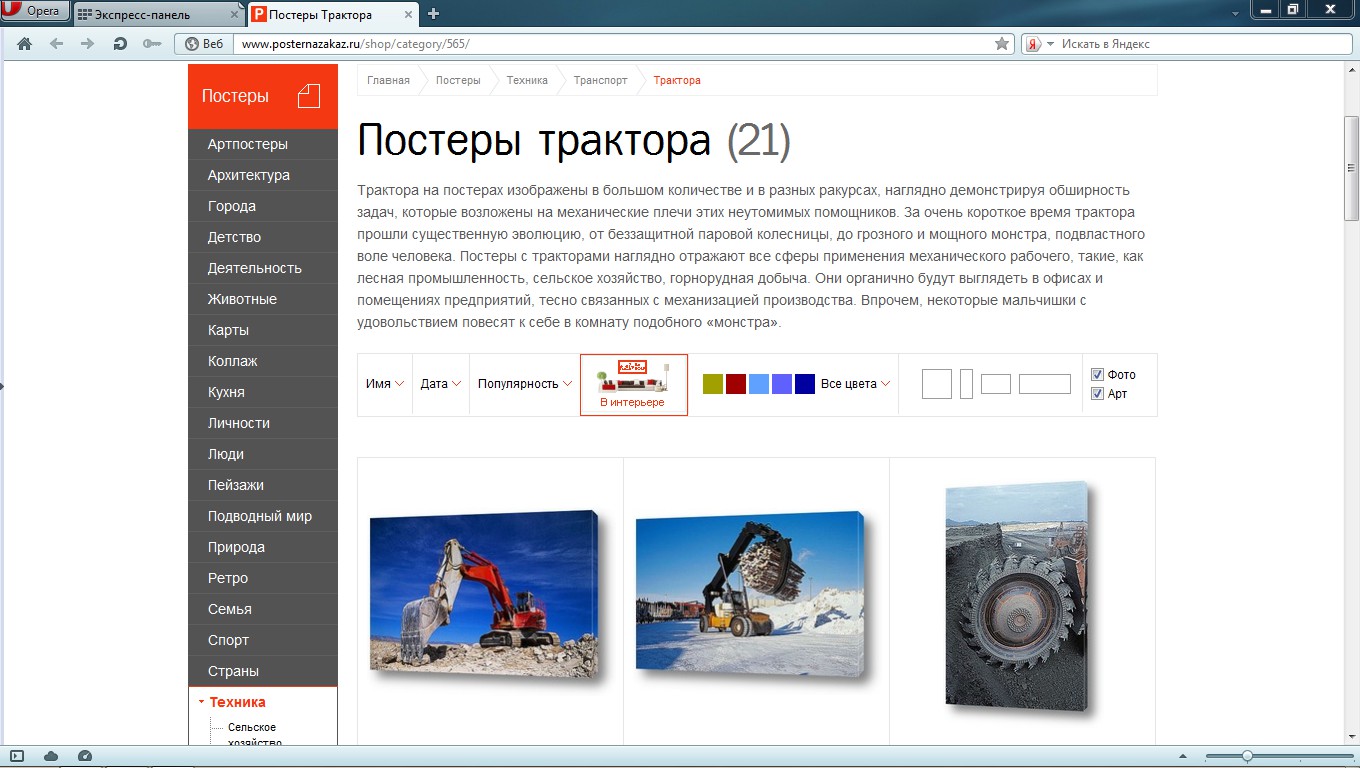Filter by the olive color swatch
This screenshot has height=768, width=1360.
click(712, 384)
